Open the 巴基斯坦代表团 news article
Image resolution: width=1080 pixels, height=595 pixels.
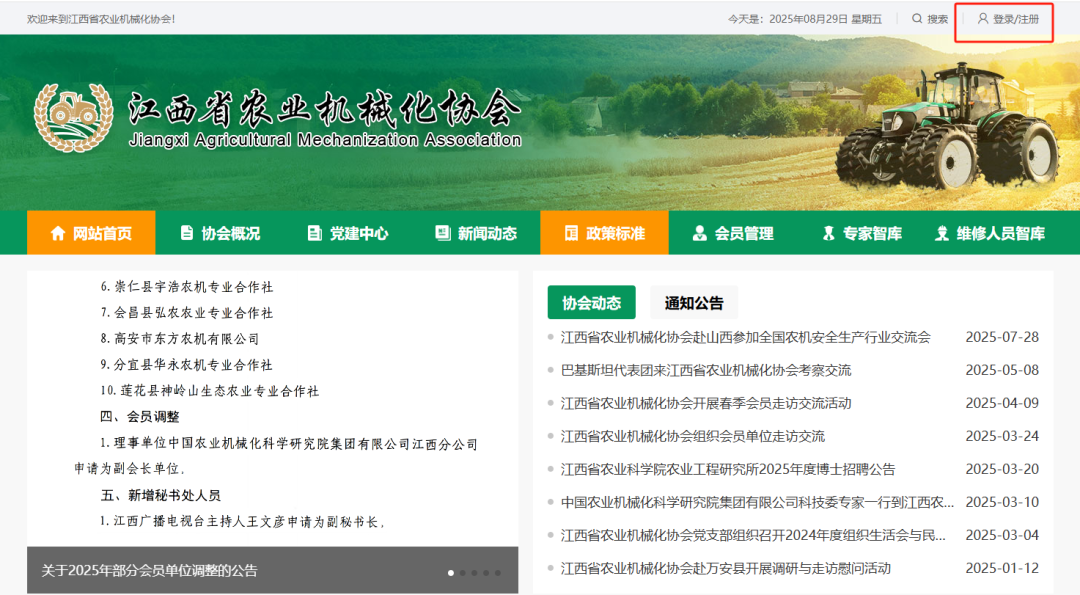pyautogui.click(x=706, y=370)
